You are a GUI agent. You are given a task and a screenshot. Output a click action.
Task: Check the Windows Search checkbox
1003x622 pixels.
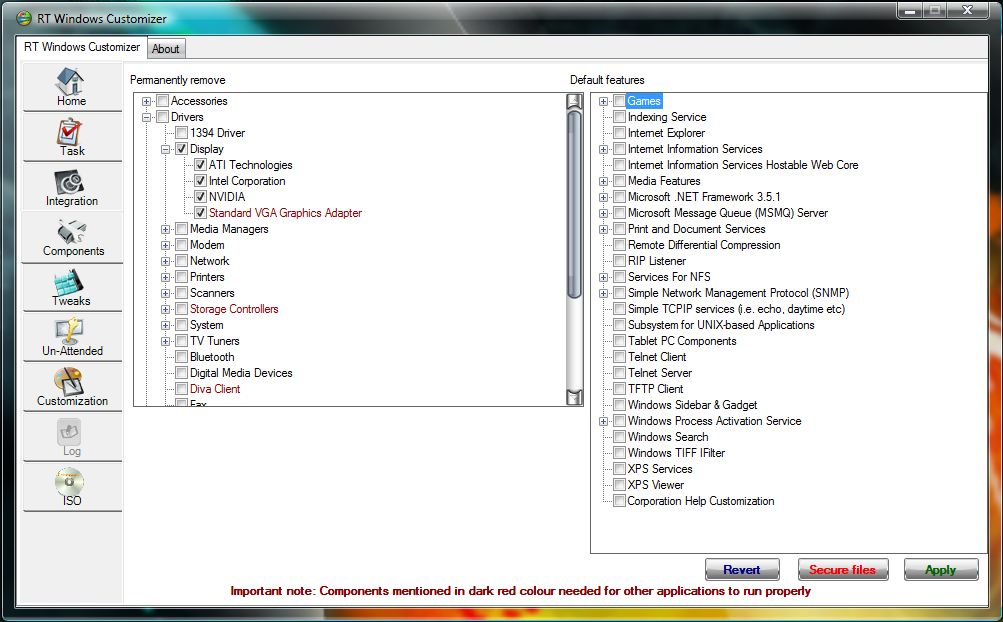coord(619,436)
